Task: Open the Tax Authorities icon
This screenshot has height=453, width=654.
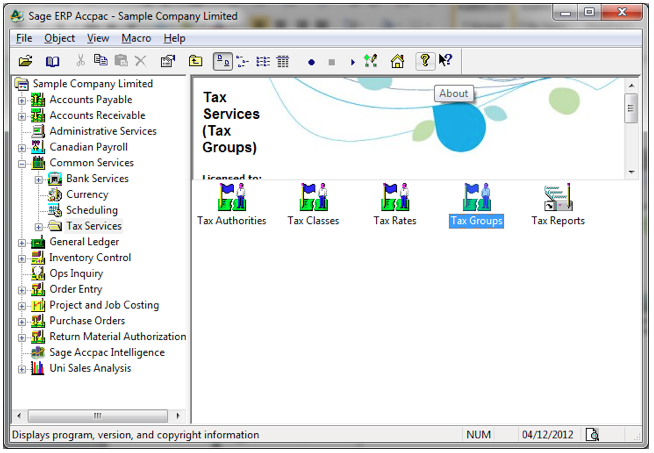Action: pos(232,205)
